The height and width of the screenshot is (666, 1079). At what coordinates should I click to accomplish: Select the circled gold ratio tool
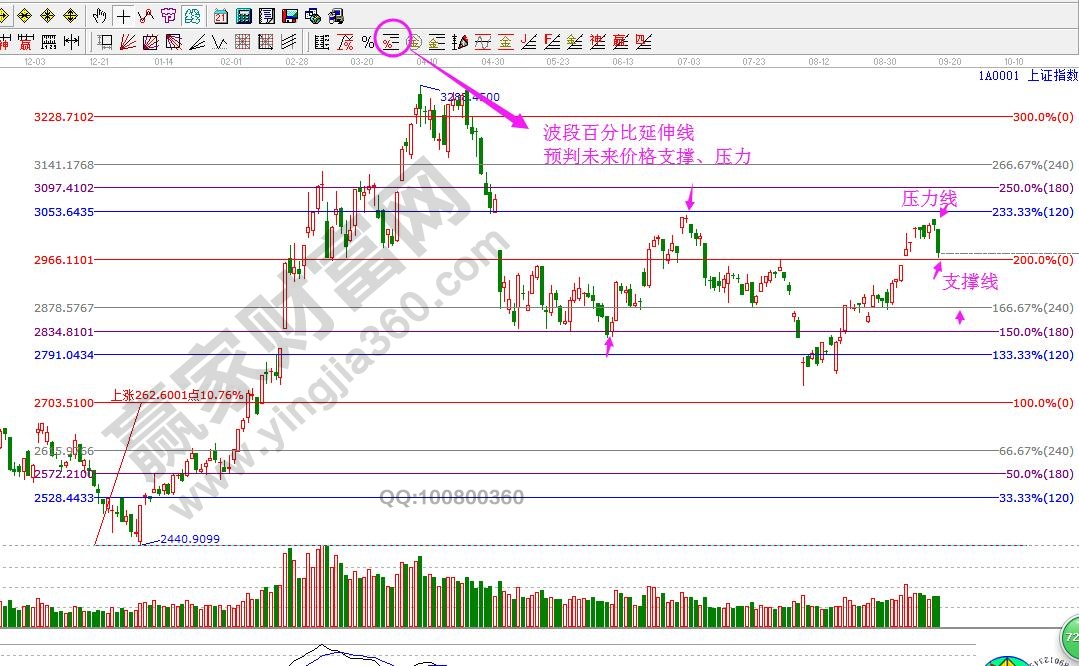414,42
